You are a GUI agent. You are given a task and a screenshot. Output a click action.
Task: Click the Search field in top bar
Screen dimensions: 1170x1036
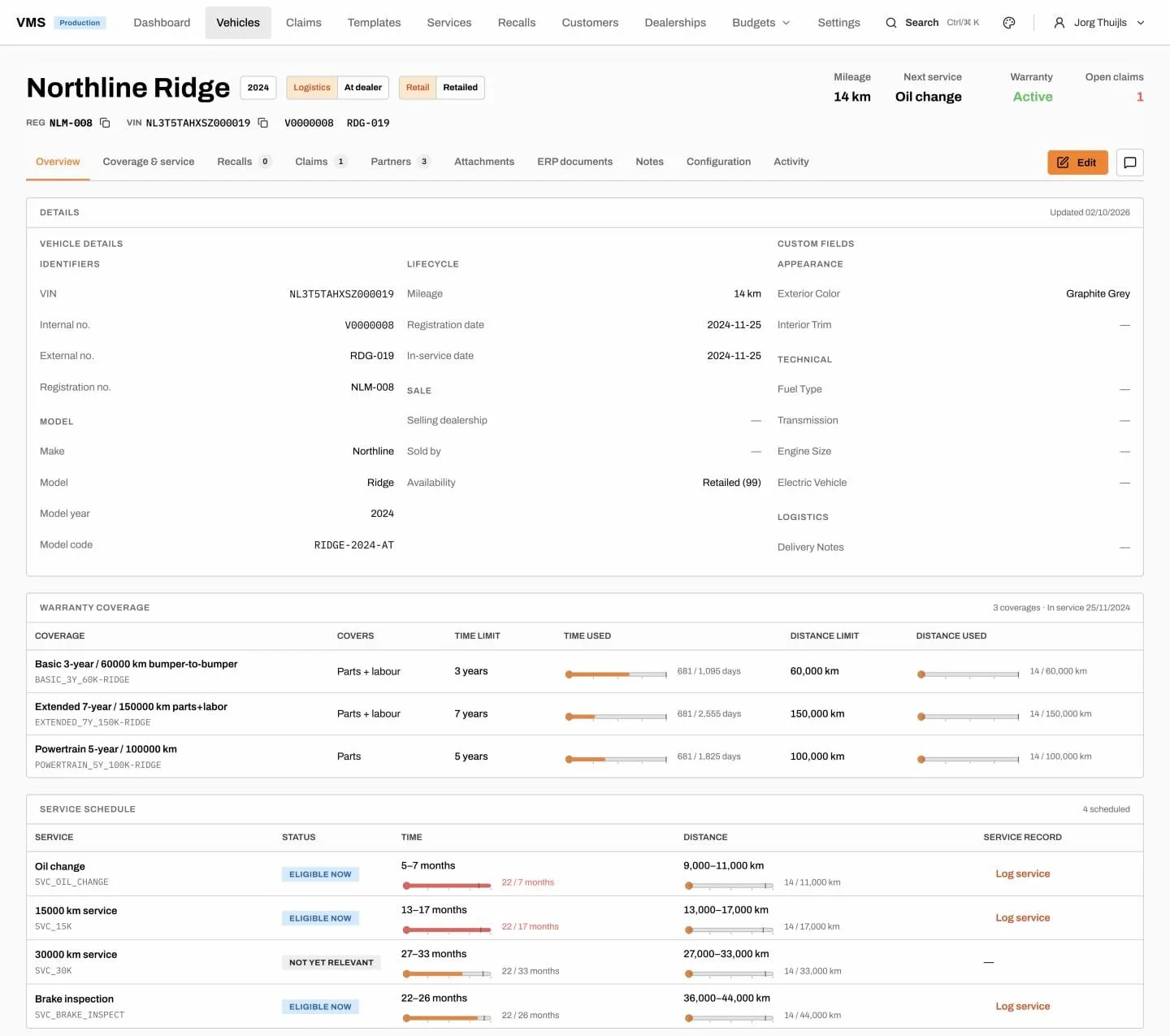click(x=932, y=23)
